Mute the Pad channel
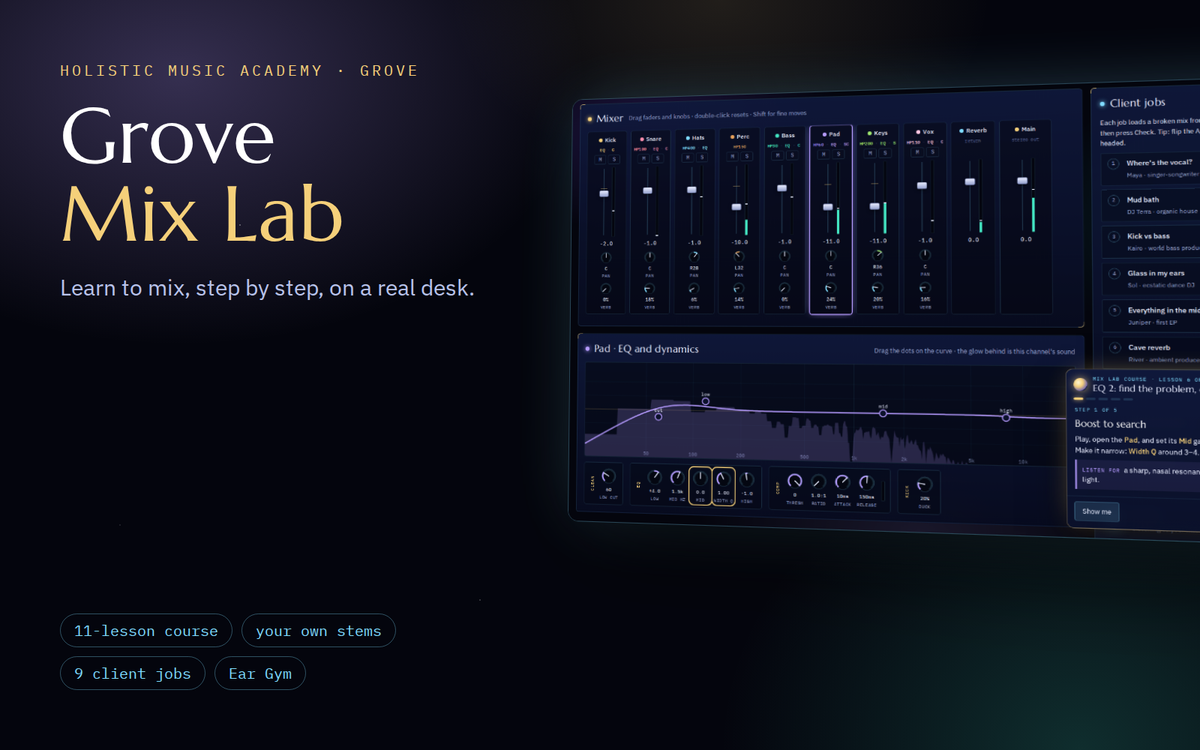 pos(823,154)
